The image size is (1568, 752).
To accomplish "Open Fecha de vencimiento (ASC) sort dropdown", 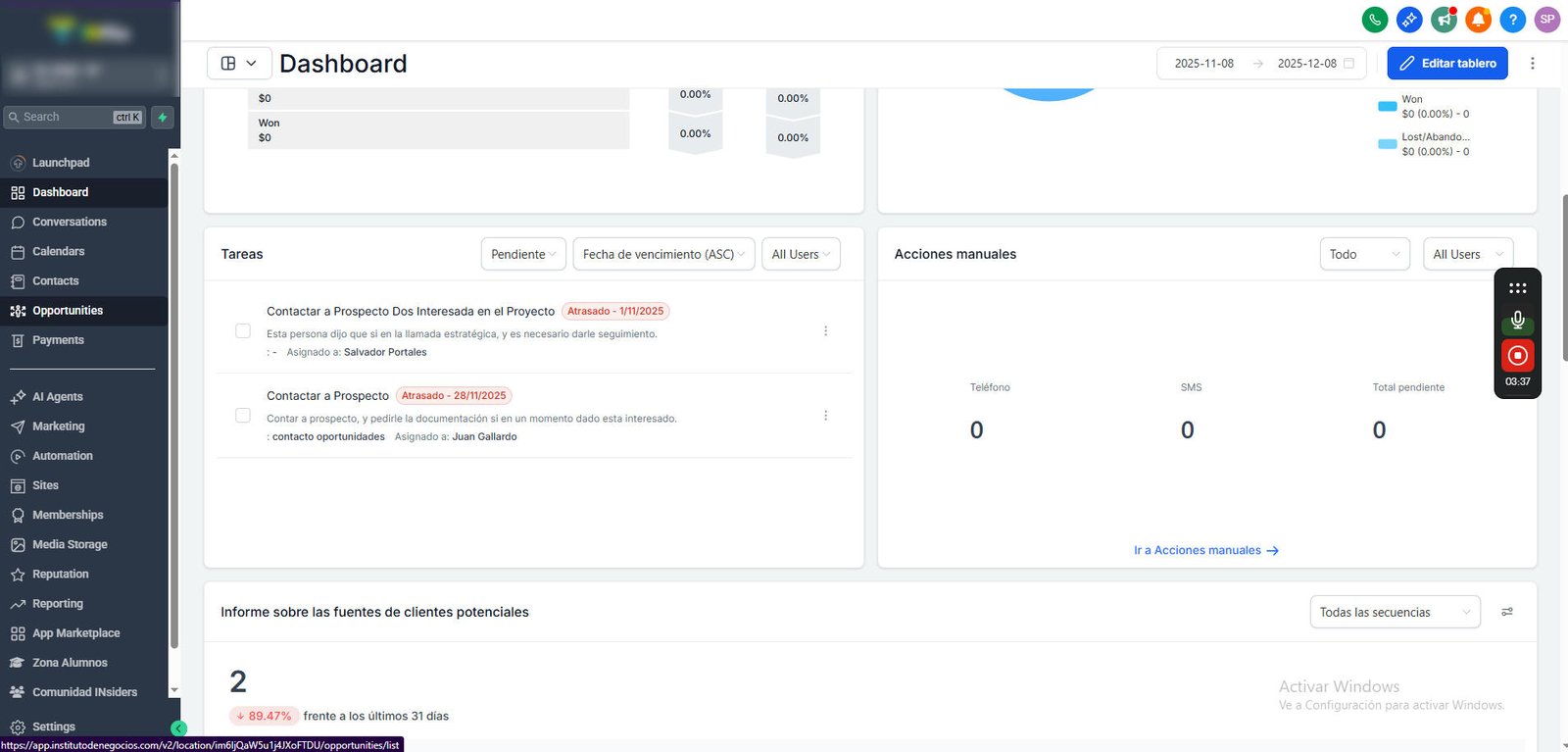I will coord(663,254).
